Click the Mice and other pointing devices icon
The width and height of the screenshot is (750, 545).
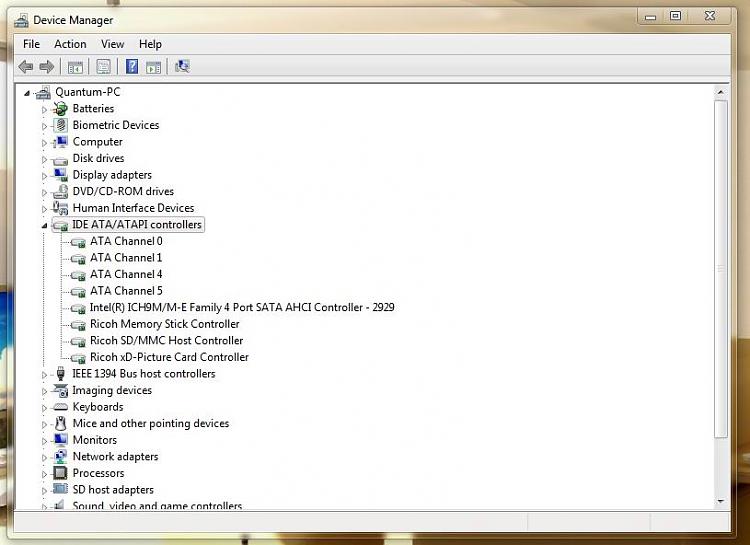click(x=60, y=423)
